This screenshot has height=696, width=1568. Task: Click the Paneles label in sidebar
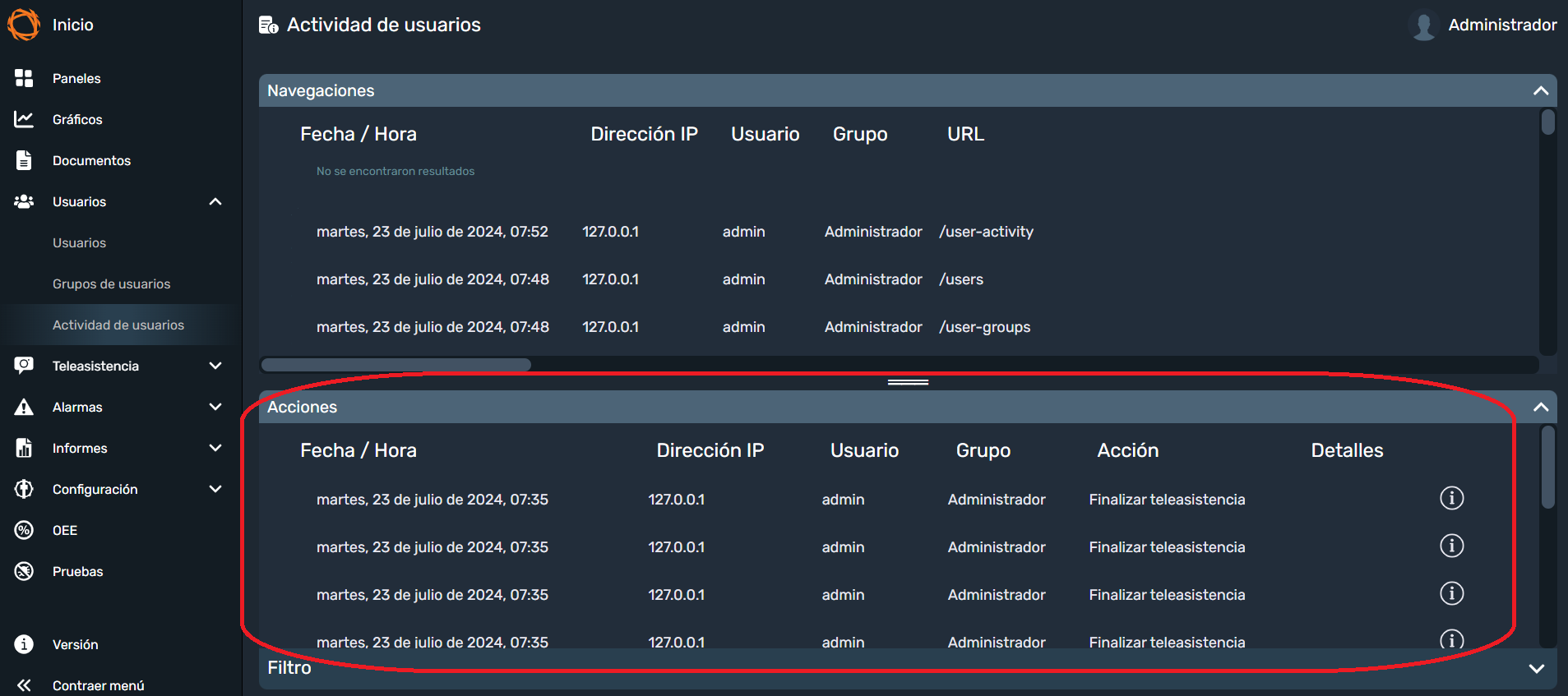[76, 78]
